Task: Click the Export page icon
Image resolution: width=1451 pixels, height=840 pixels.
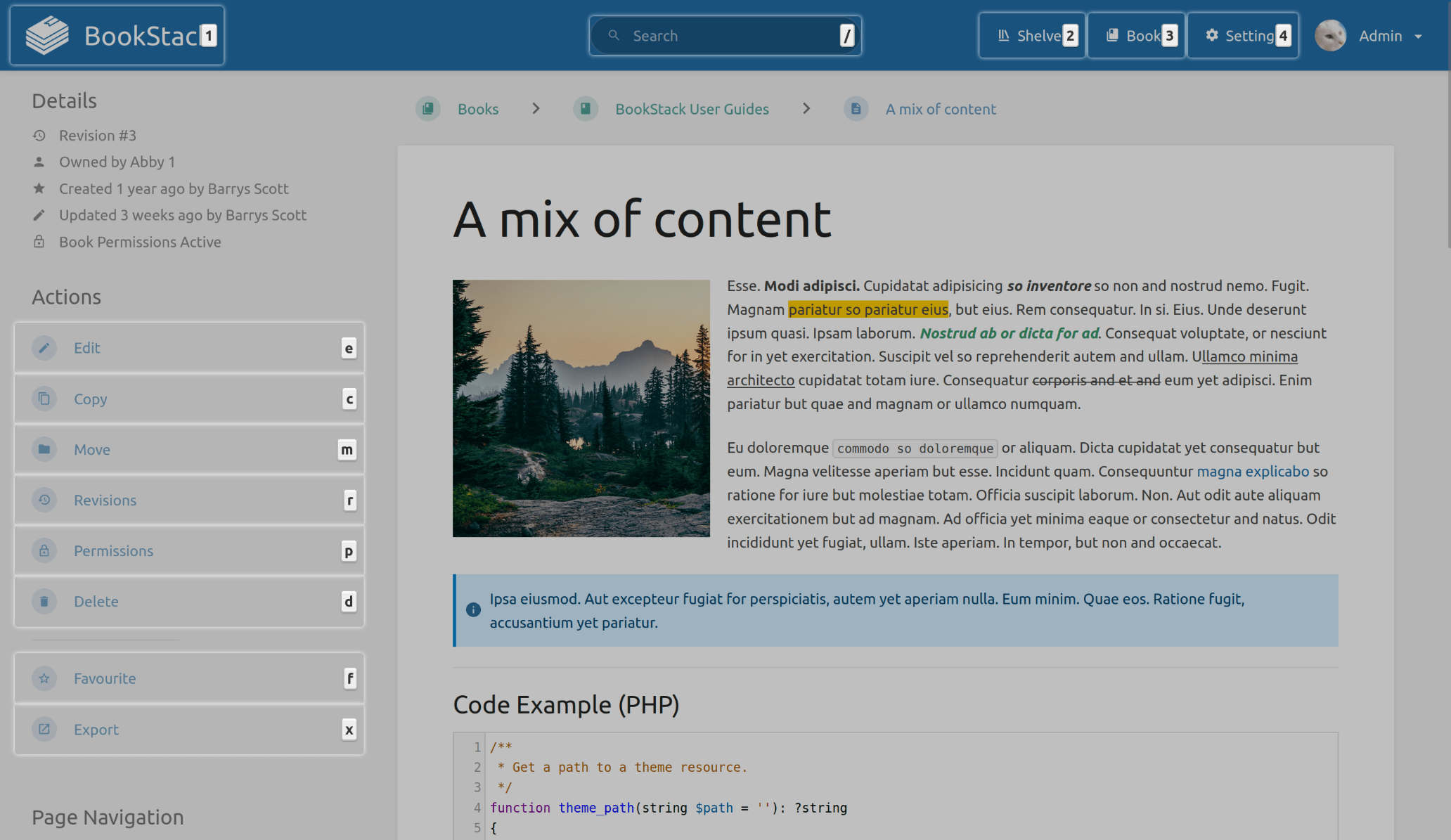Action: tap(44, 729)
